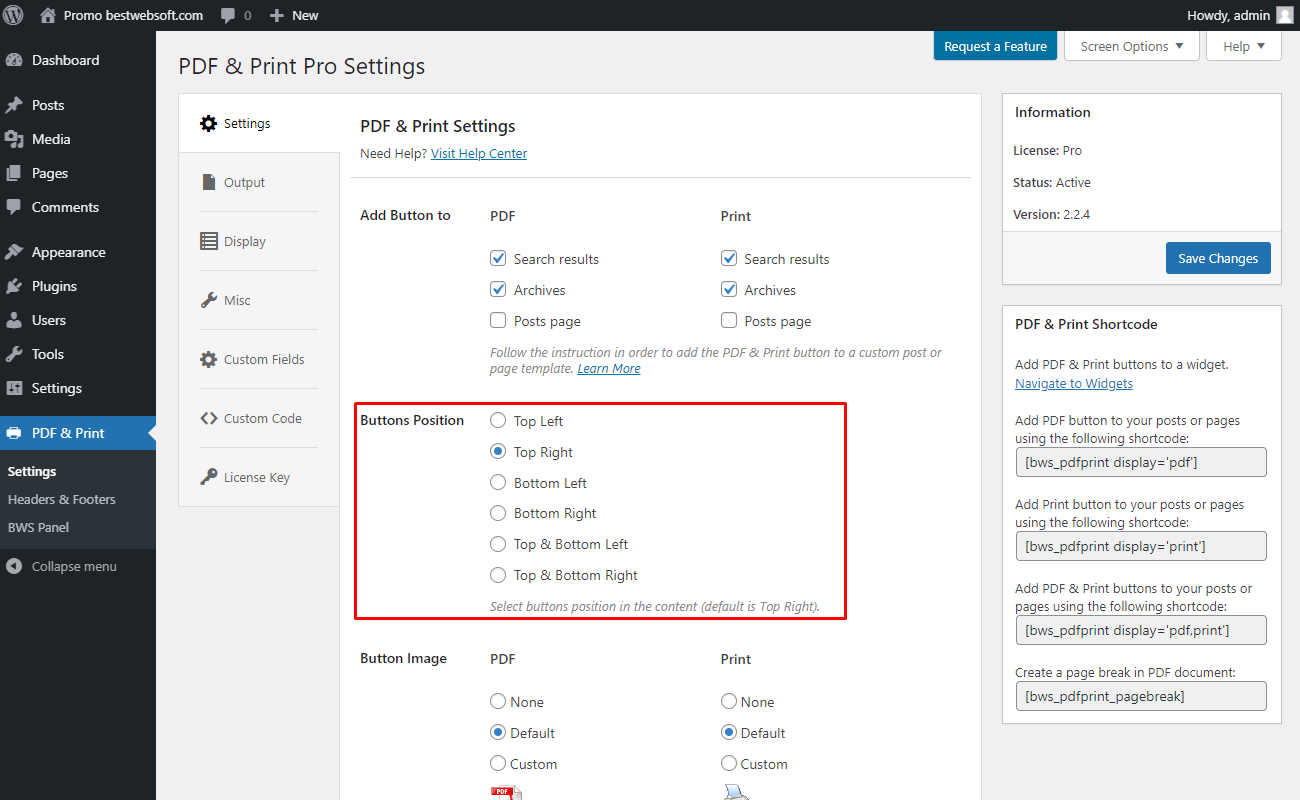Select Bottom Right buttons position

498,513
